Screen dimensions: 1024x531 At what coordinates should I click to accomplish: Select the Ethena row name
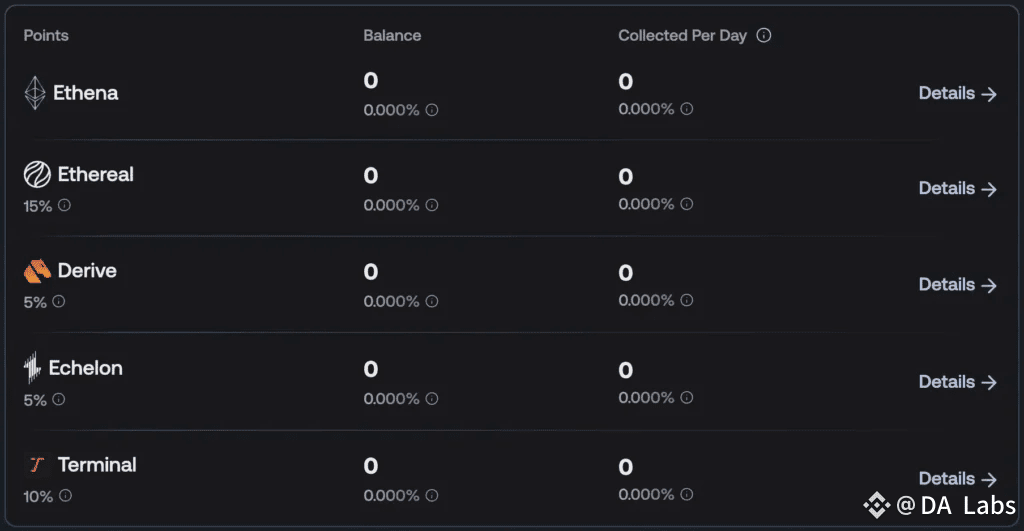86,93
